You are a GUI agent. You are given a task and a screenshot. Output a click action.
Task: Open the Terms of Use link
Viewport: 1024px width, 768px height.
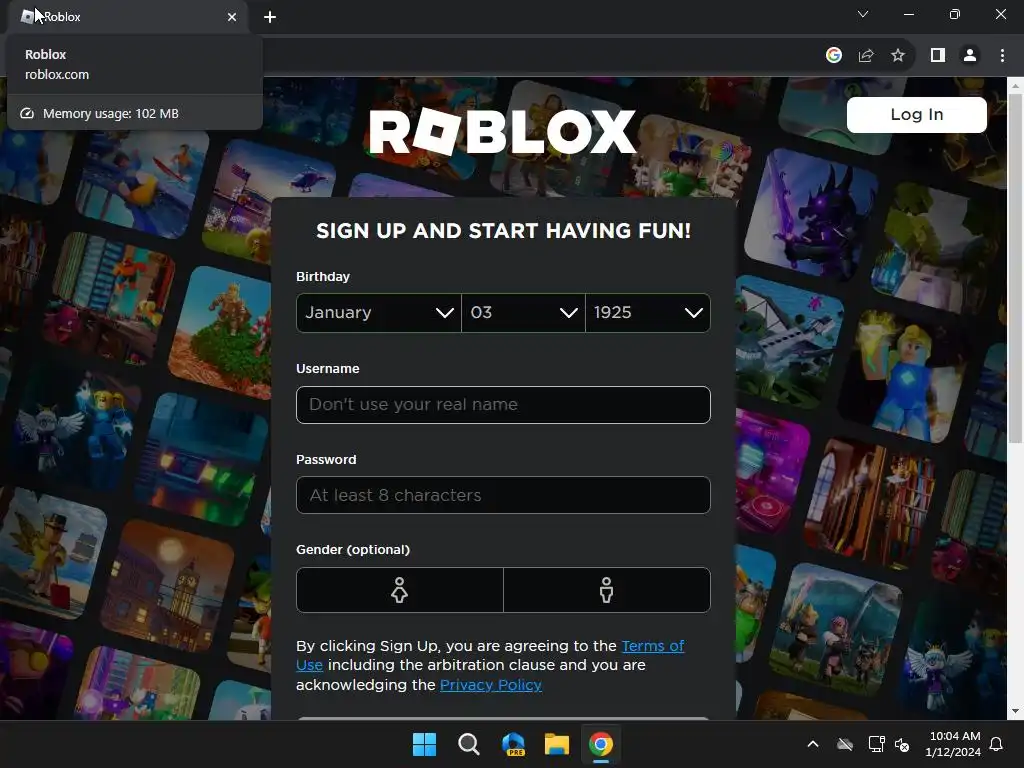652,646
